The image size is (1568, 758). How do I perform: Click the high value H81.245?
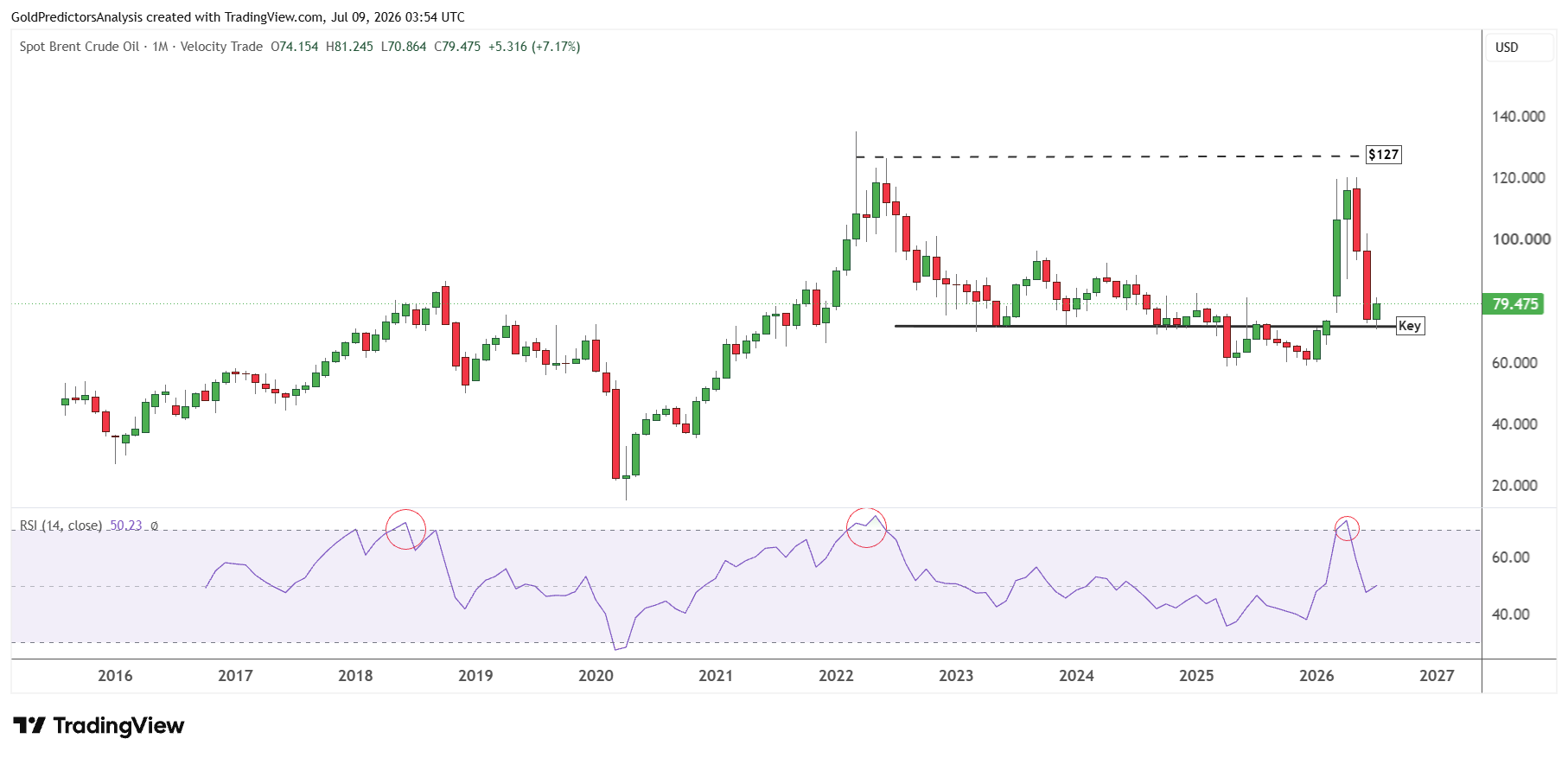coord(349,47)
